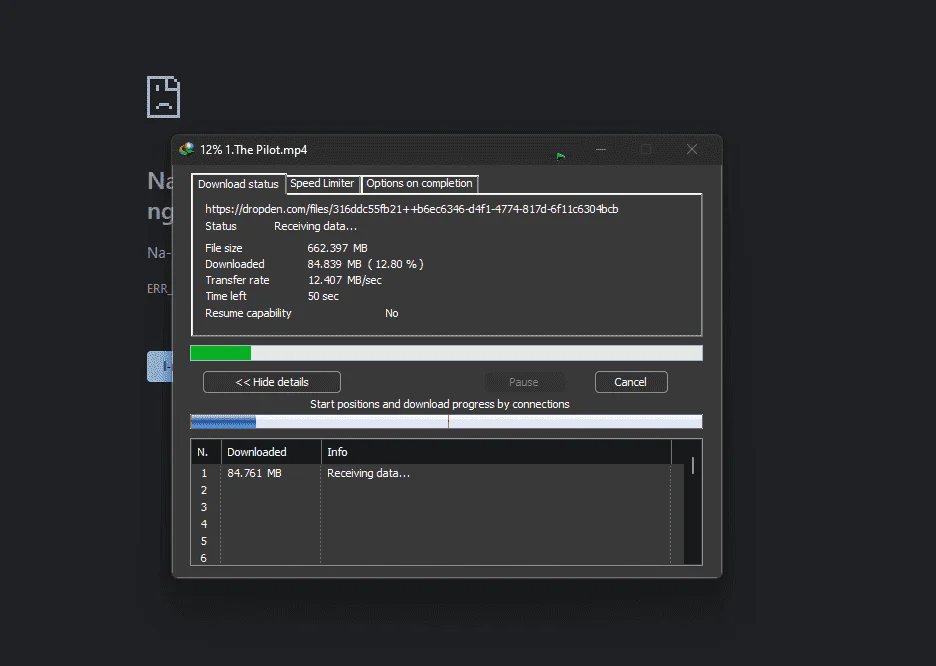
Task: Select connection row number 6
Action: click(438, 557)
